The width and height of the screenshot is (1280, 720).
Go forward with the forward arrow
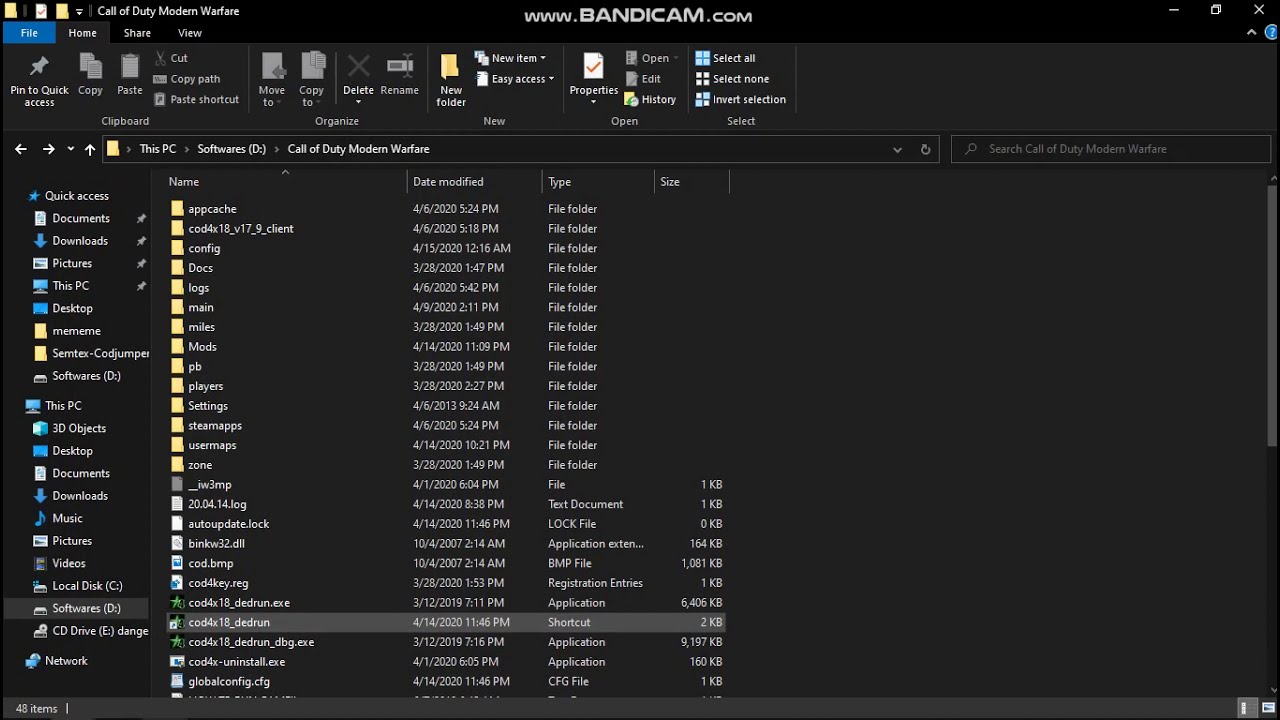48,149
